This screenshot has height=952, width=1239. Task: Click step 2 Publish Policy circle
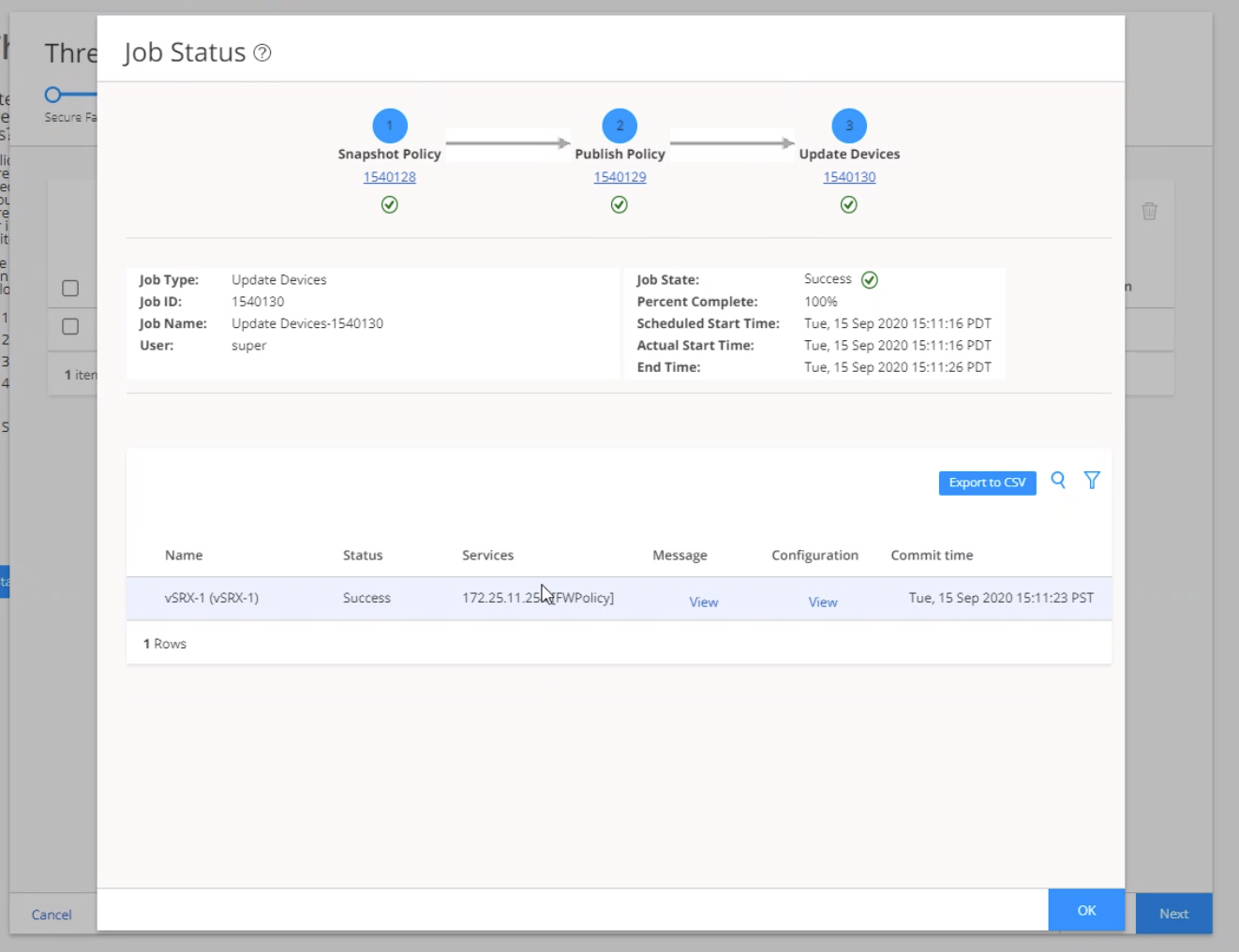619,126
